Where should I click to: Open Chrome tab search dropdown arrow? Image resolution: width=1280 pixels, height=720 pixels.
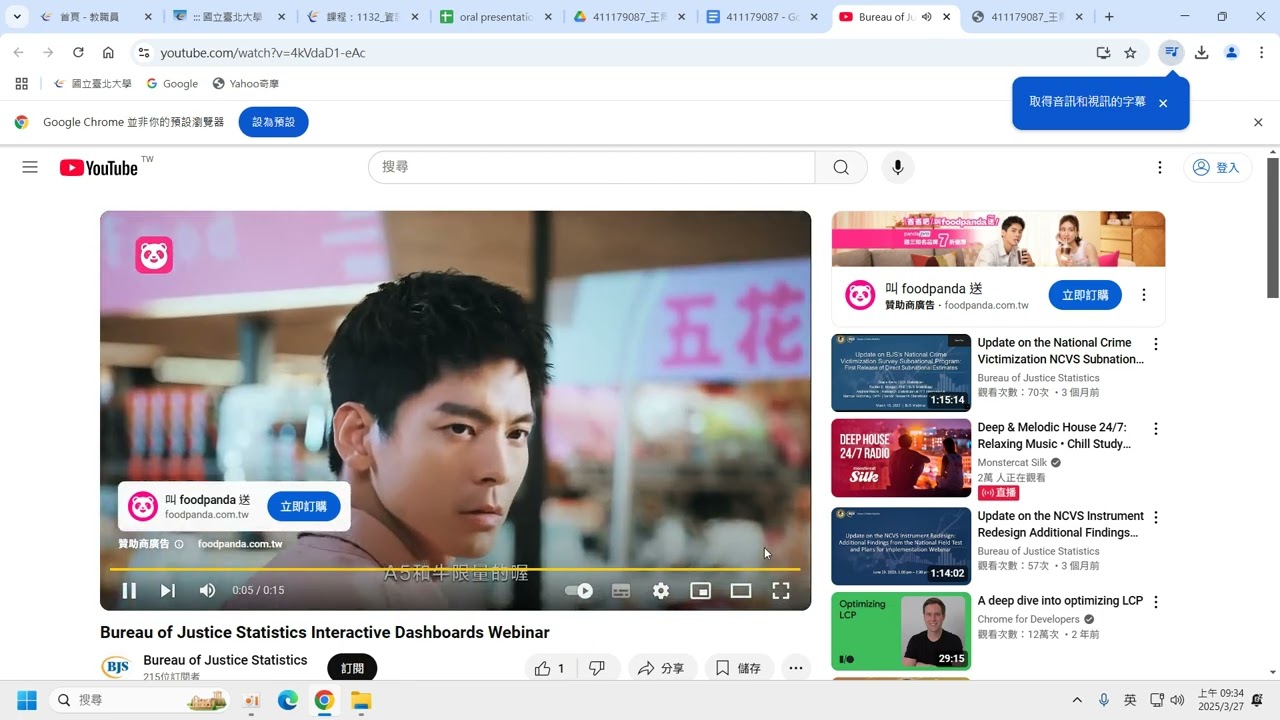click(x=17, y=17)
